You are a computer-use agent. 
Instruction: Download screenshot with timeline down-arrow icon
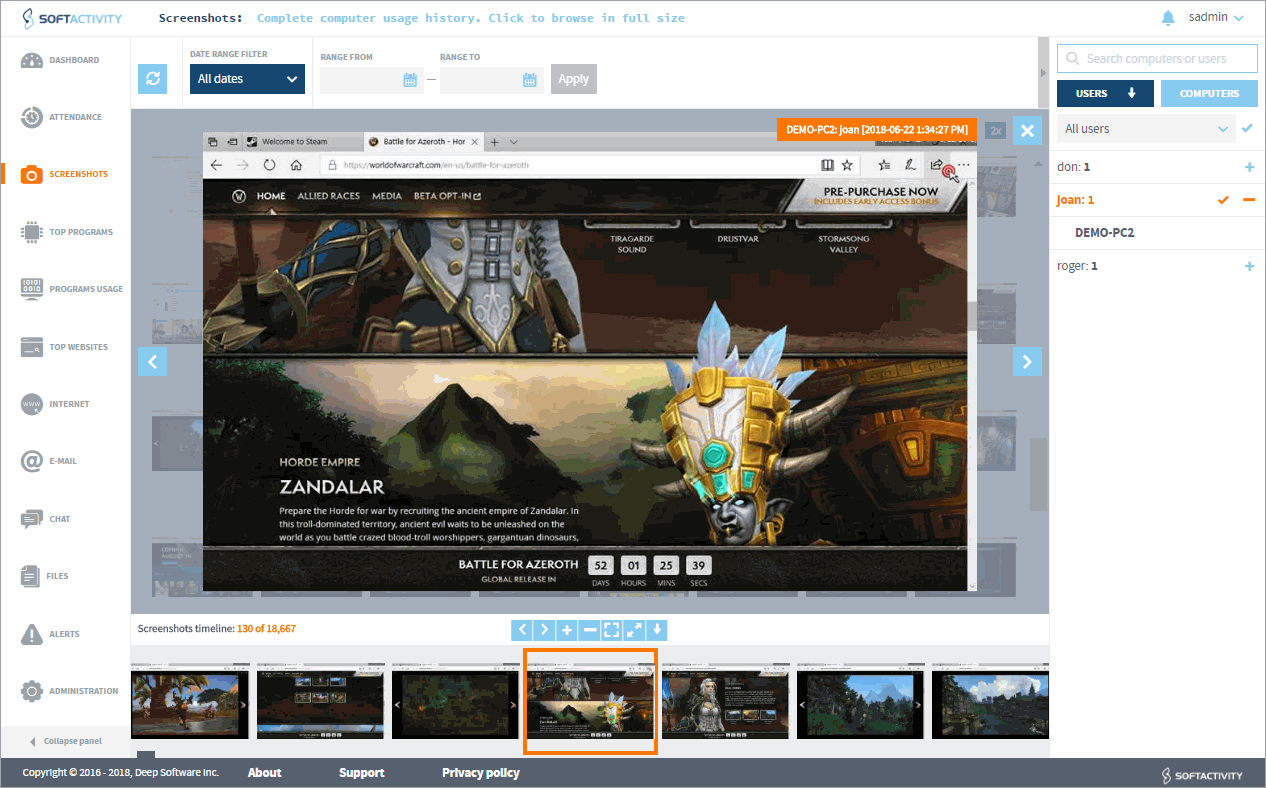pos(656,630)
